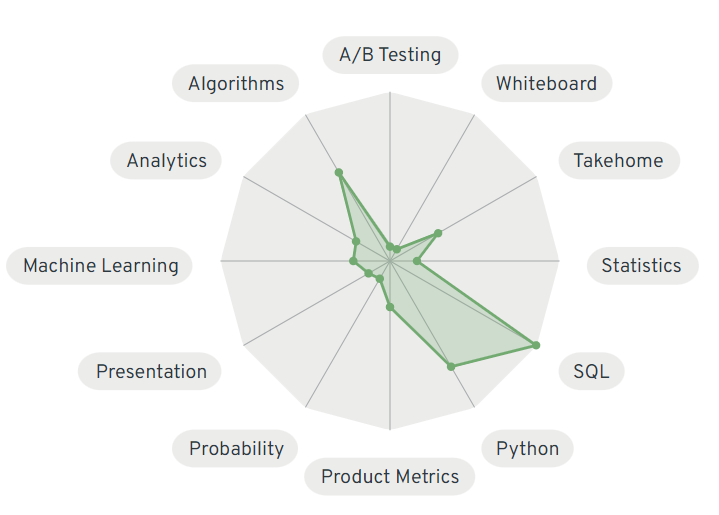Screen dimensions: 719x515
Task: Select the Algorithms axis data point
Action: point(339,173)
